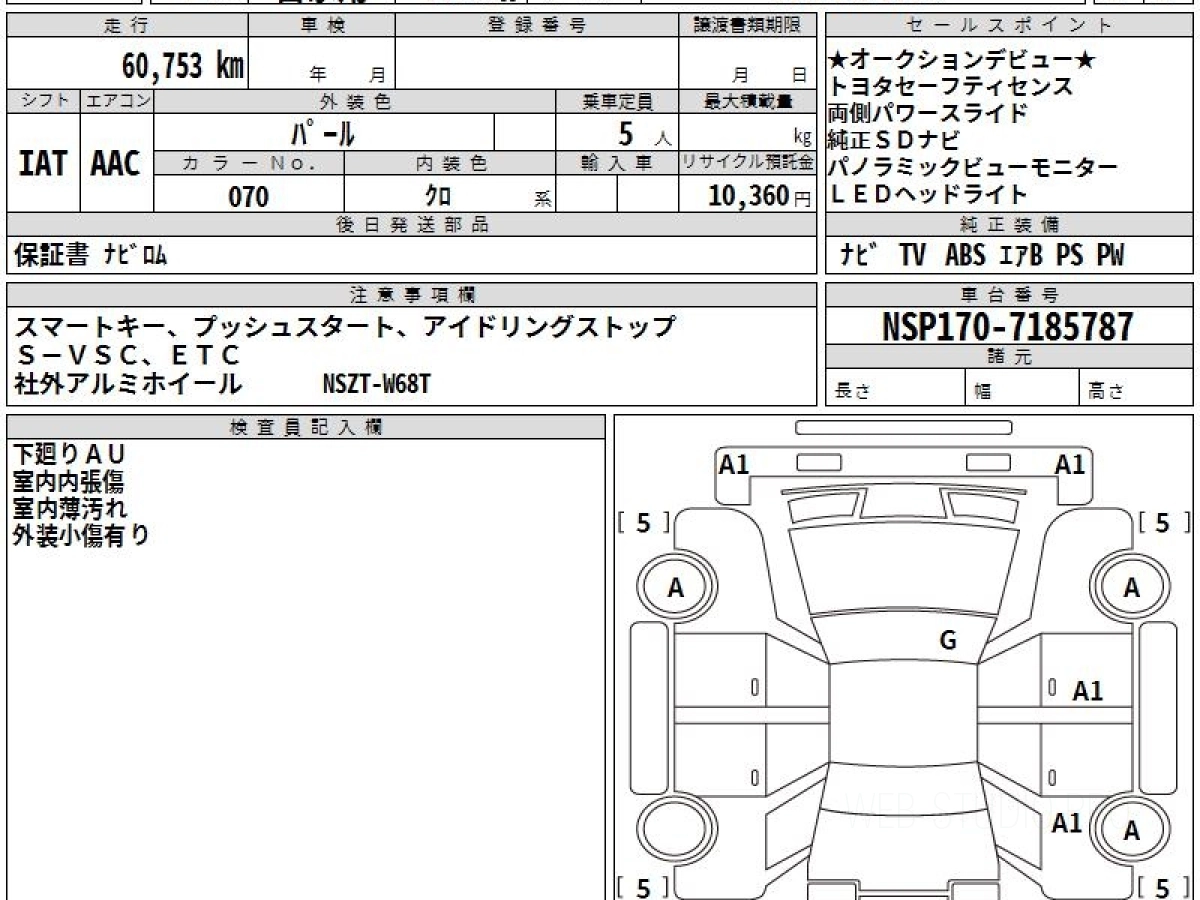Select the ★オークションデビュー★ sales point line

click(x=962, y=60)
